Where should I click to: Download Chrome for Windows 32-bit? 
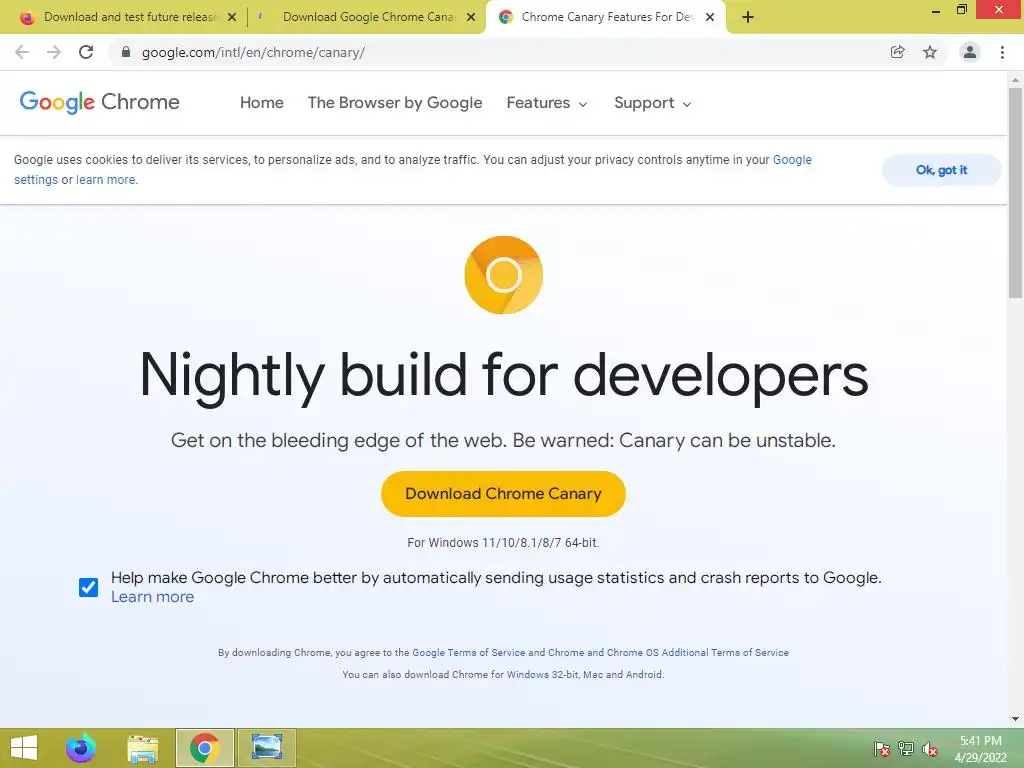pos(543,675)
